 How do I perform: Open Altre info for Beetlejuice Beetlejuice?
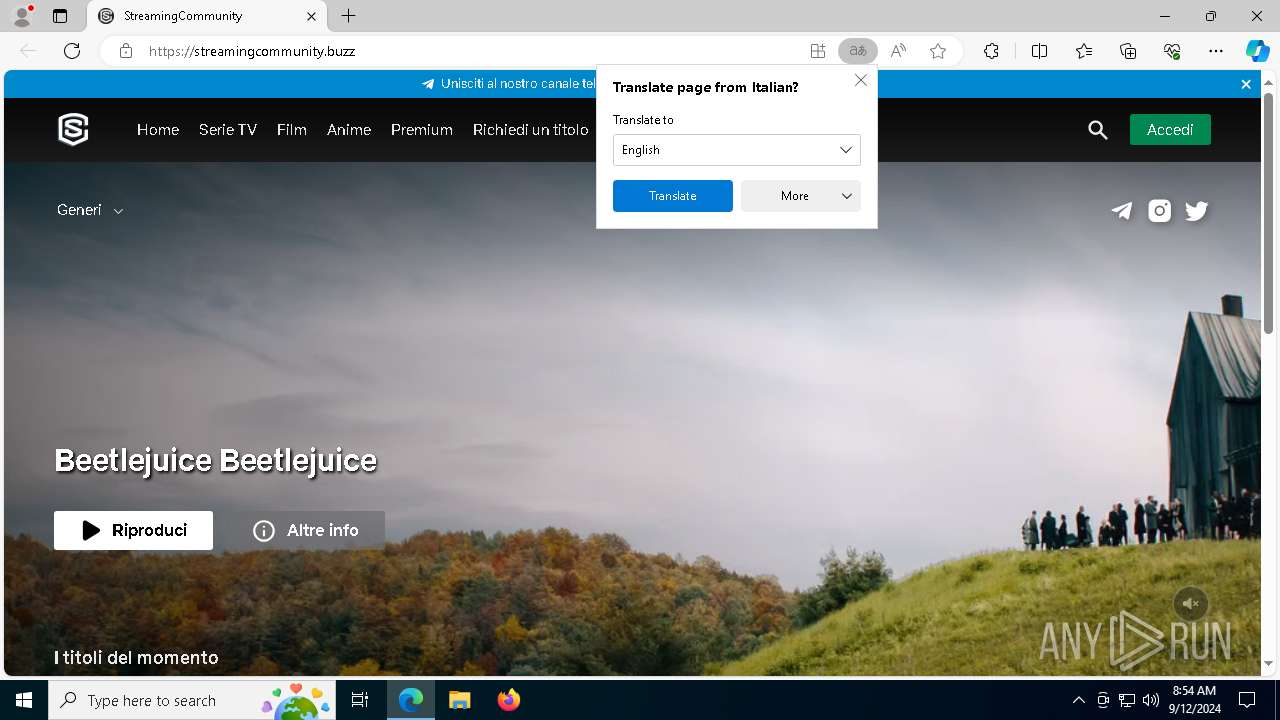305,530
